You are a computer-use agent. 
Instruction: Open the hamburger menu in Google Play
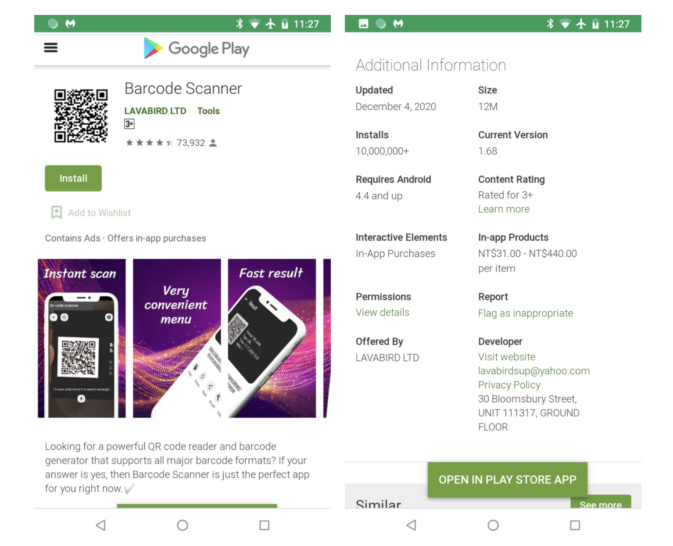[51, 48]
